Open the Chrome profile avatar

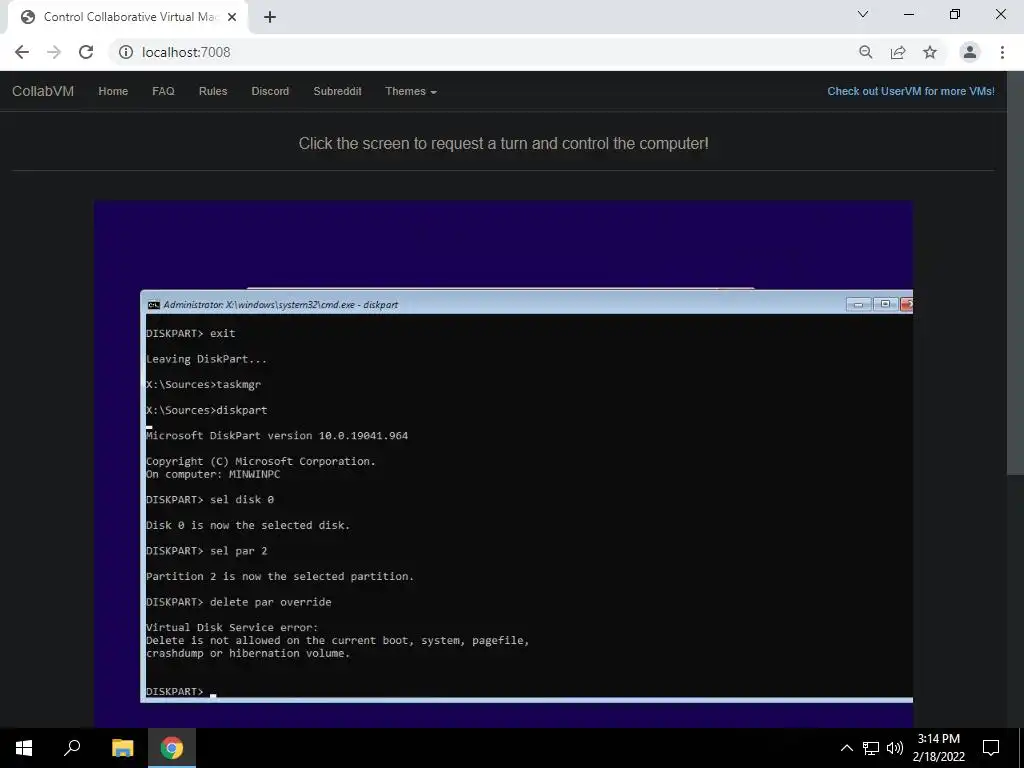(x=970, y=52)
